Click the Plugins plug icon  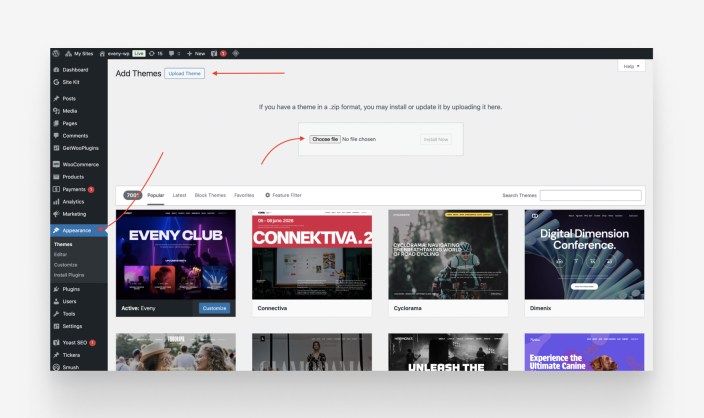(x=56, y=289)
